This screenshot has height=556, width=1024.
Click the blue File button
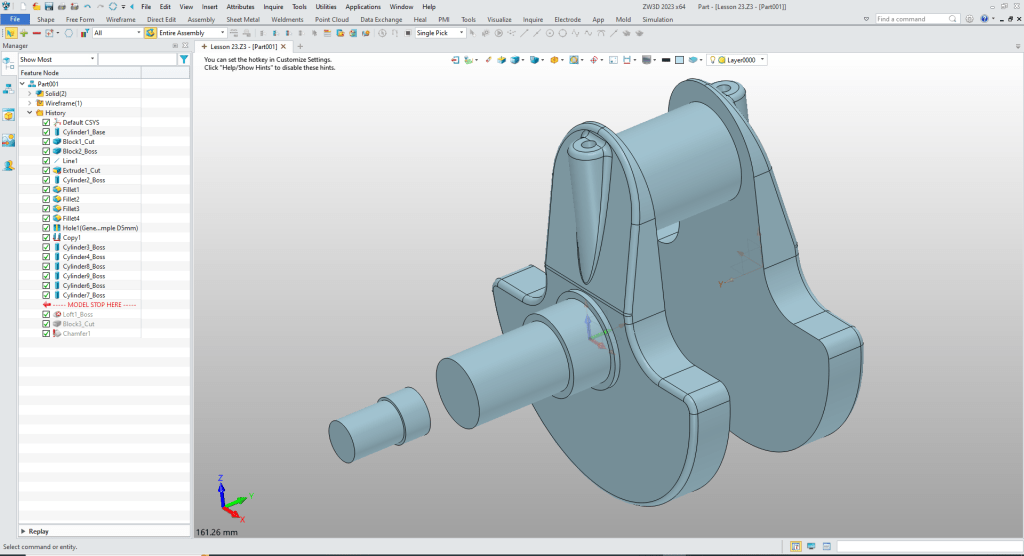click(x=15, y=19)
